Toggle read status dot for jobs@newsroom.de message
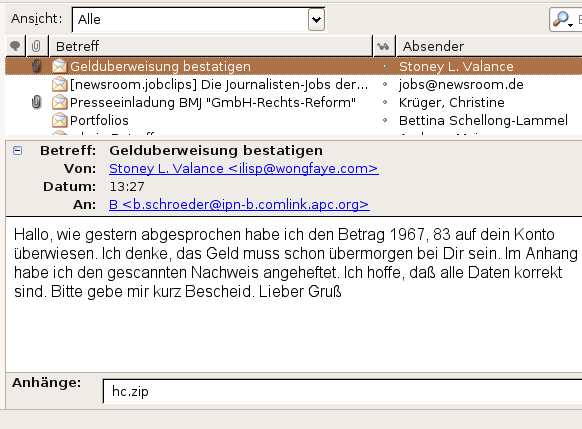Image resolution: width=582 pixels, height=429 pixels. coord(385,85)
